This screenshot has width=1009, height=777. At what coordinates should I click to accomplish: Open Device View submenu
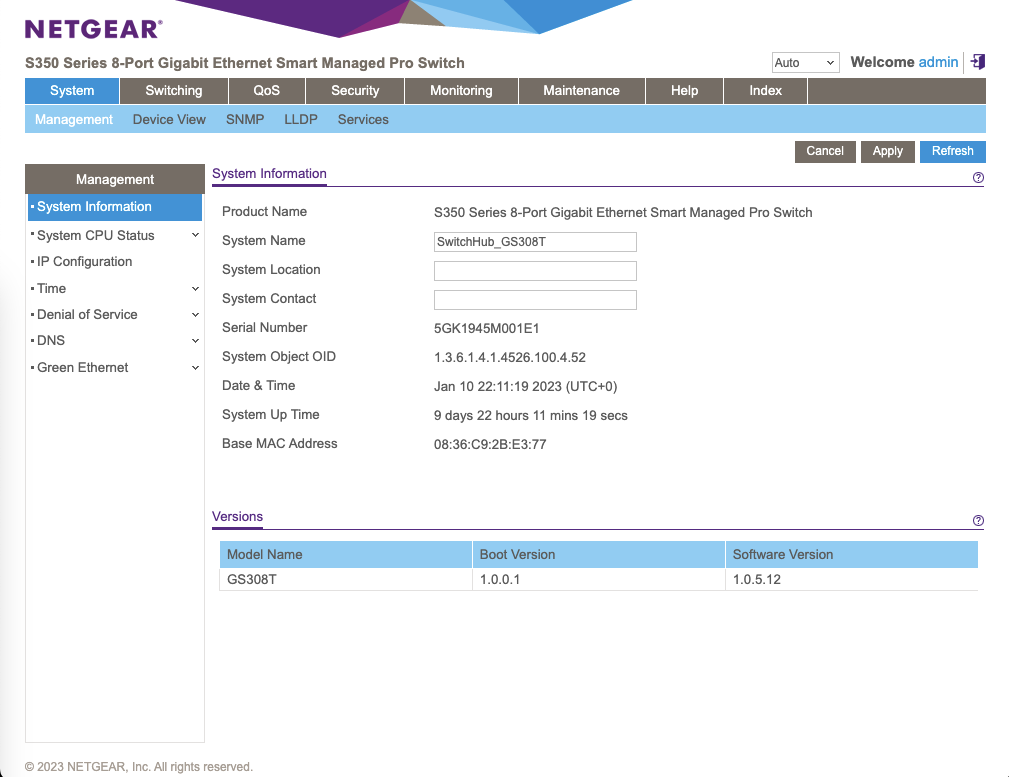(x=169, y=120)
